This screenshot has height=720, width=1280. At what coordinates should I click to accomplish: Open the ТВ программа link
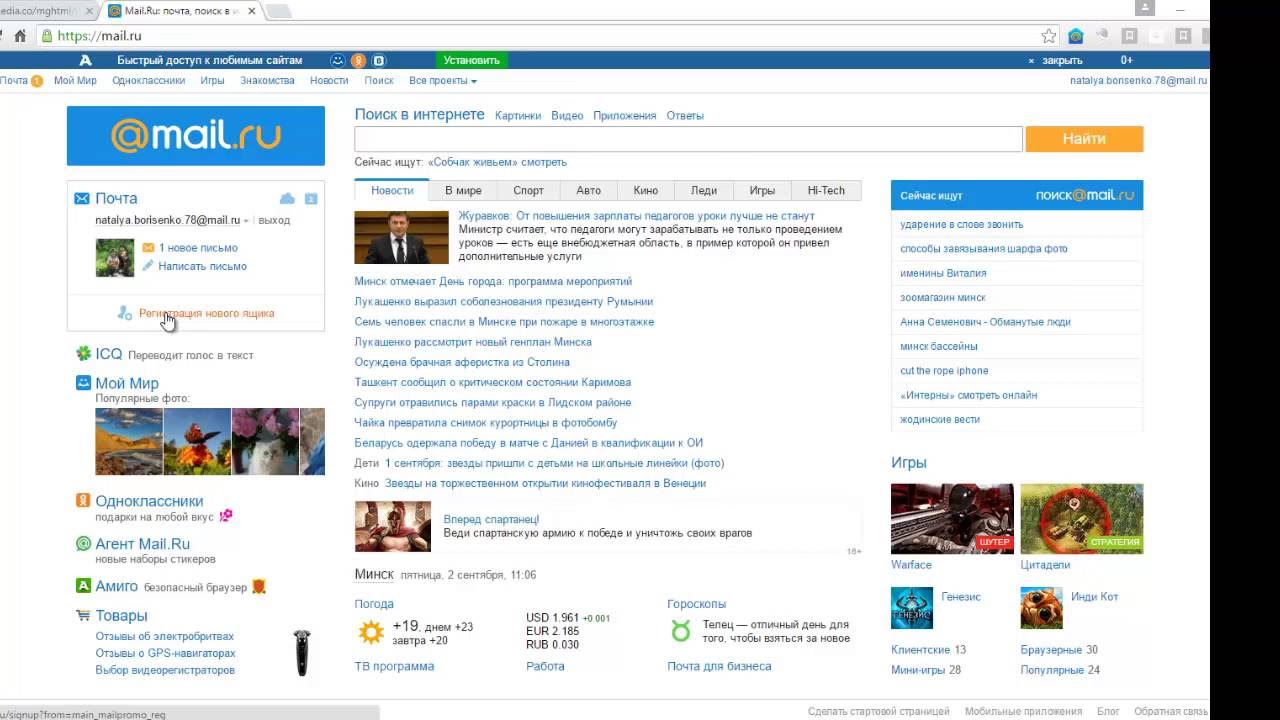394,666
